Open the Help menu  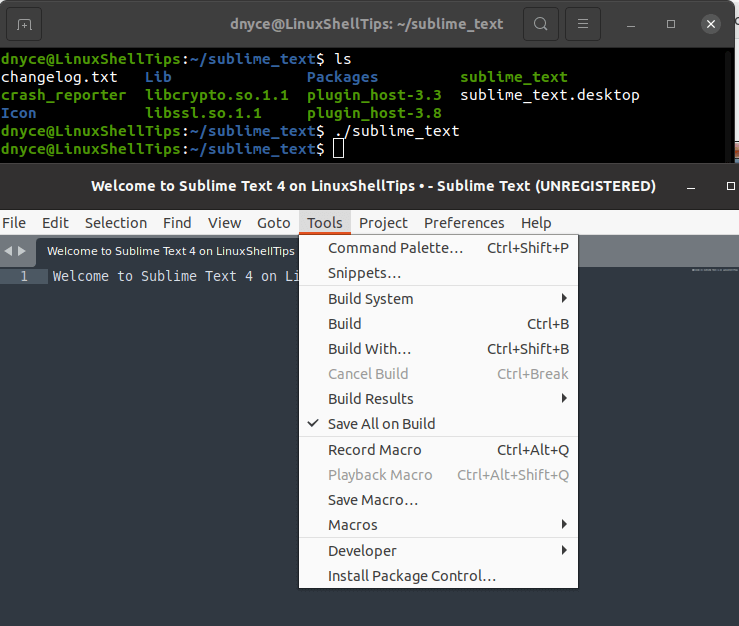[536, 222]
